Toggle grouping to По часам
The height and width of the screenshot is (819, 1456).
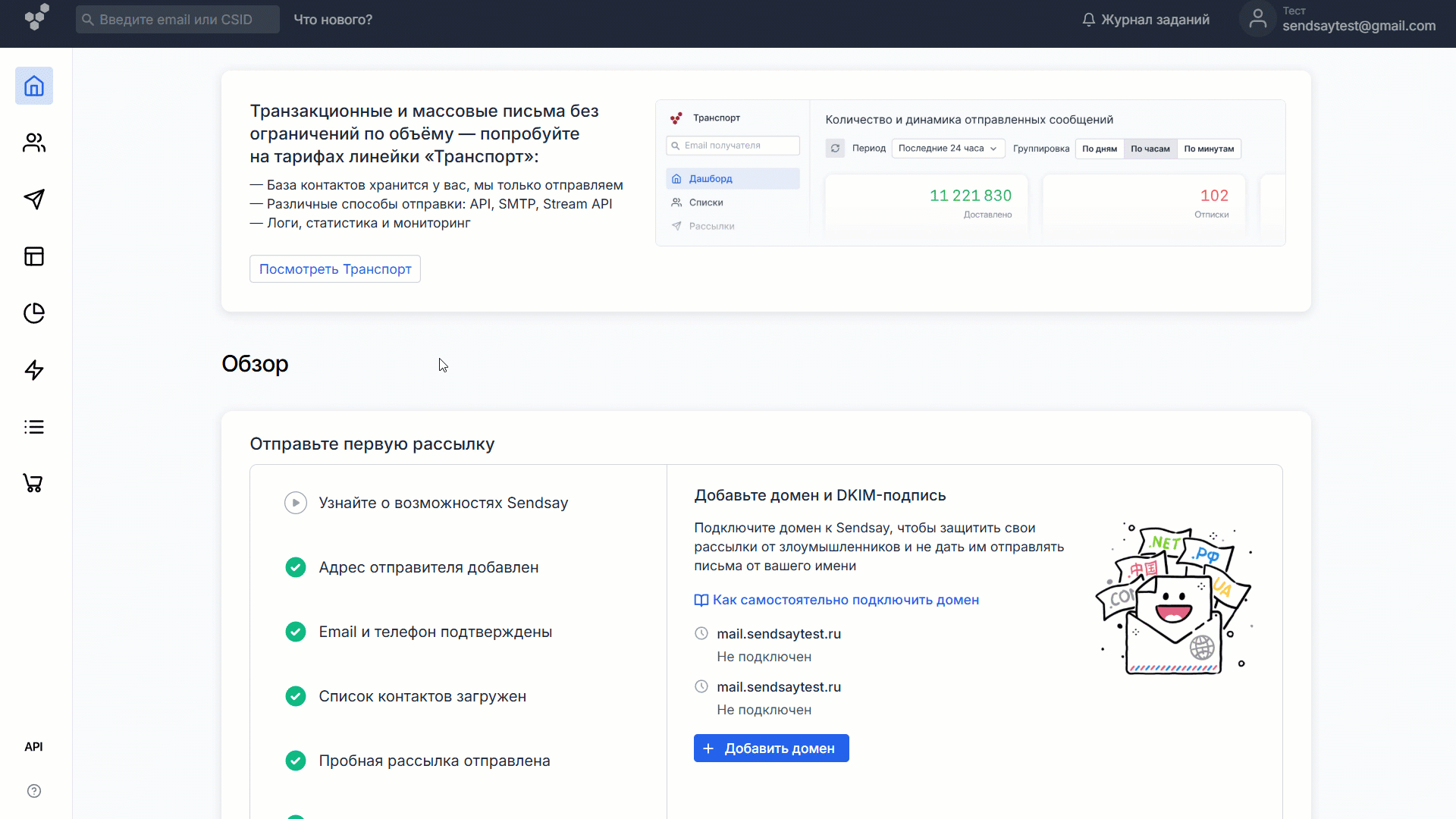point(1150,149)
